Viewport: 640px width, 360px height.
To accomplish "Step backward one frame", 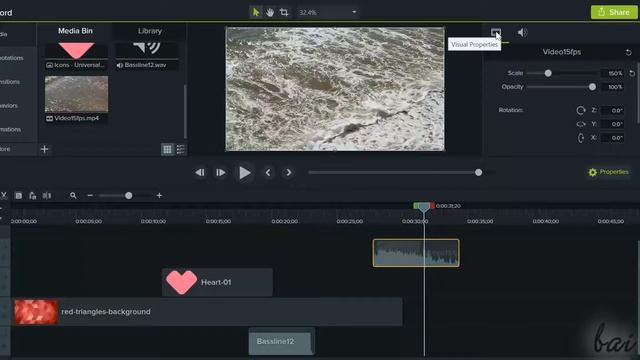I will (200, 173).
